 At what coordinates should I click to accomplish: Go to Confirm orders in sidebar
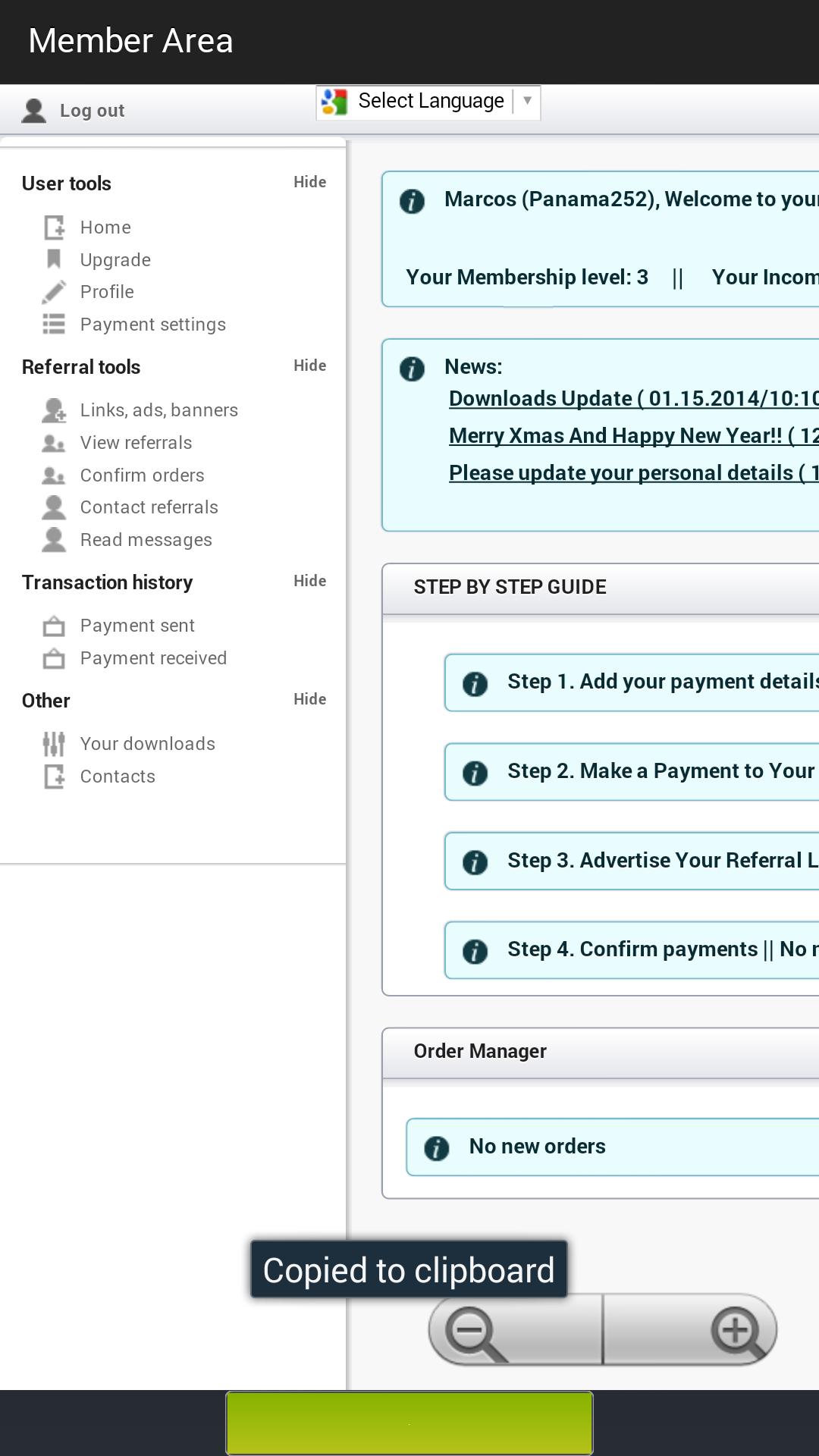click(142, 475)
